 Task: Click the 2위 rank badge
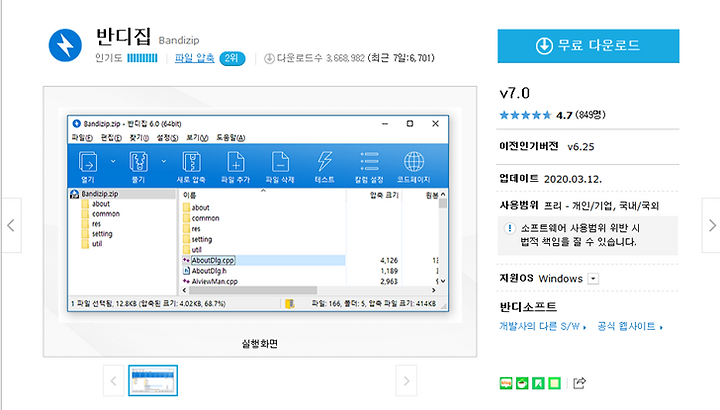[x=232, y=58]
